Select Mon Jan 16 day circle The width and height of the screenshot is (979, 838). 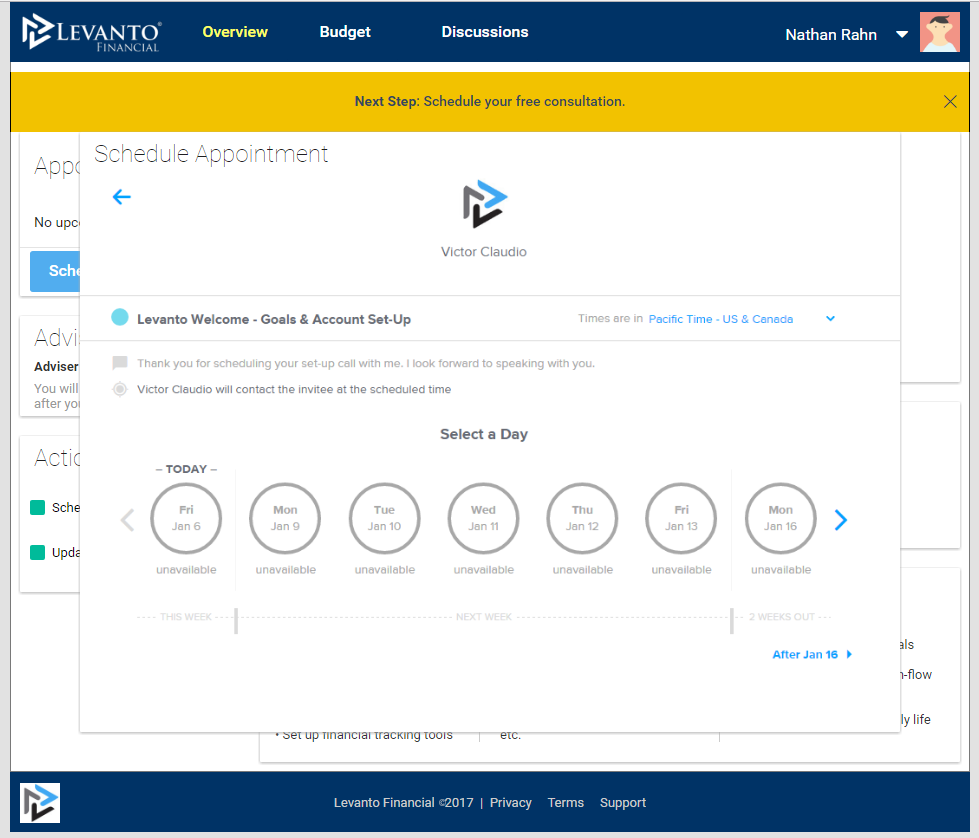[780, 518]
